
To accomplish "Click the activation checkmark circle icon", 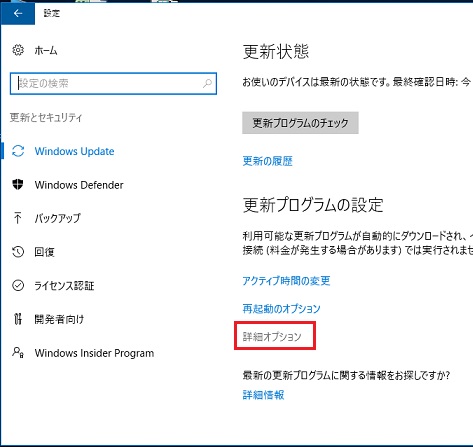I will click(x=18, y=285).
